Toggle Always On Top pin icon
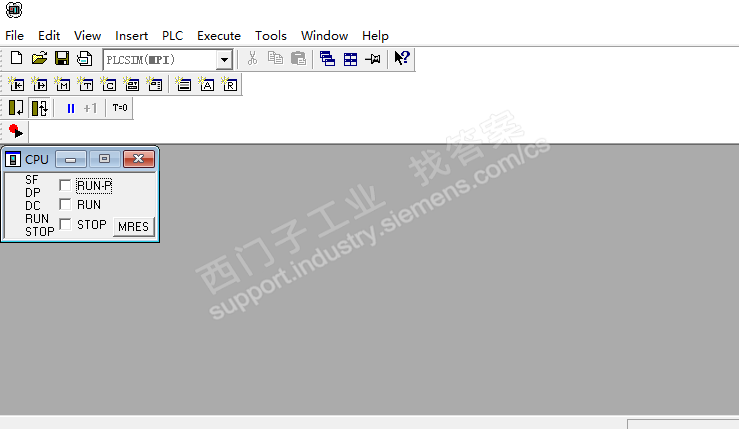 pyautogui.click(x=373, y=59)
